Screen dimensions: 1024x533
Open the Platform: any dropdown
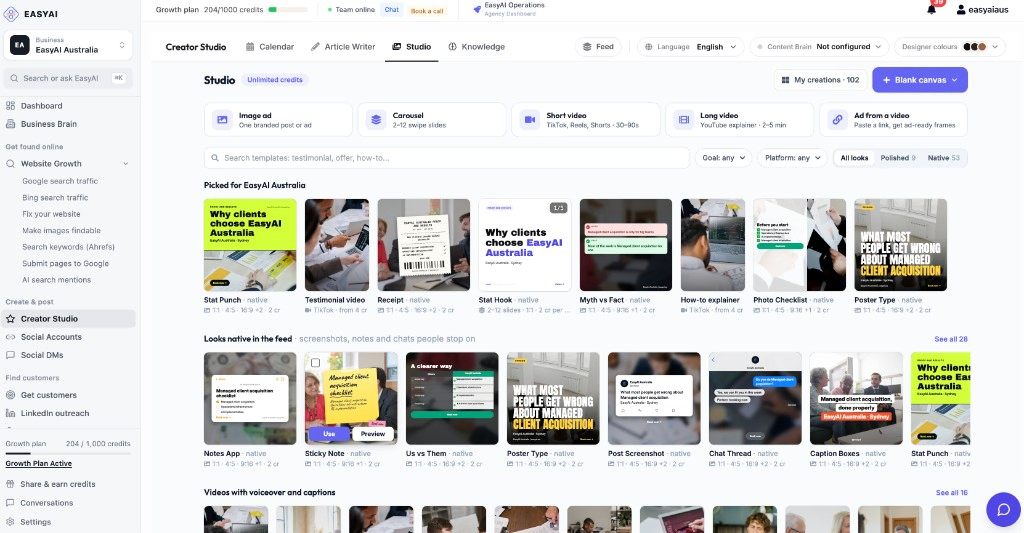click(792, 158)
